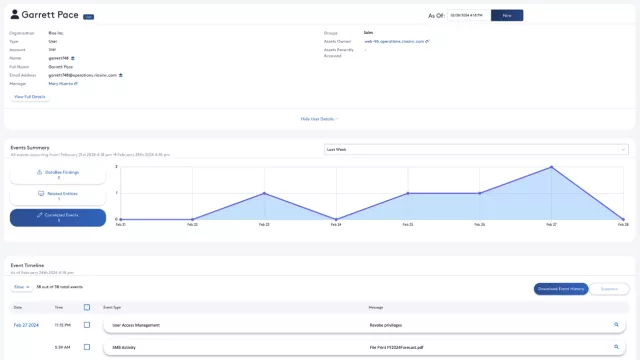Viewport: 640px width, 360px height.
Task: Click the Events Summary heading
Action: 30,148
